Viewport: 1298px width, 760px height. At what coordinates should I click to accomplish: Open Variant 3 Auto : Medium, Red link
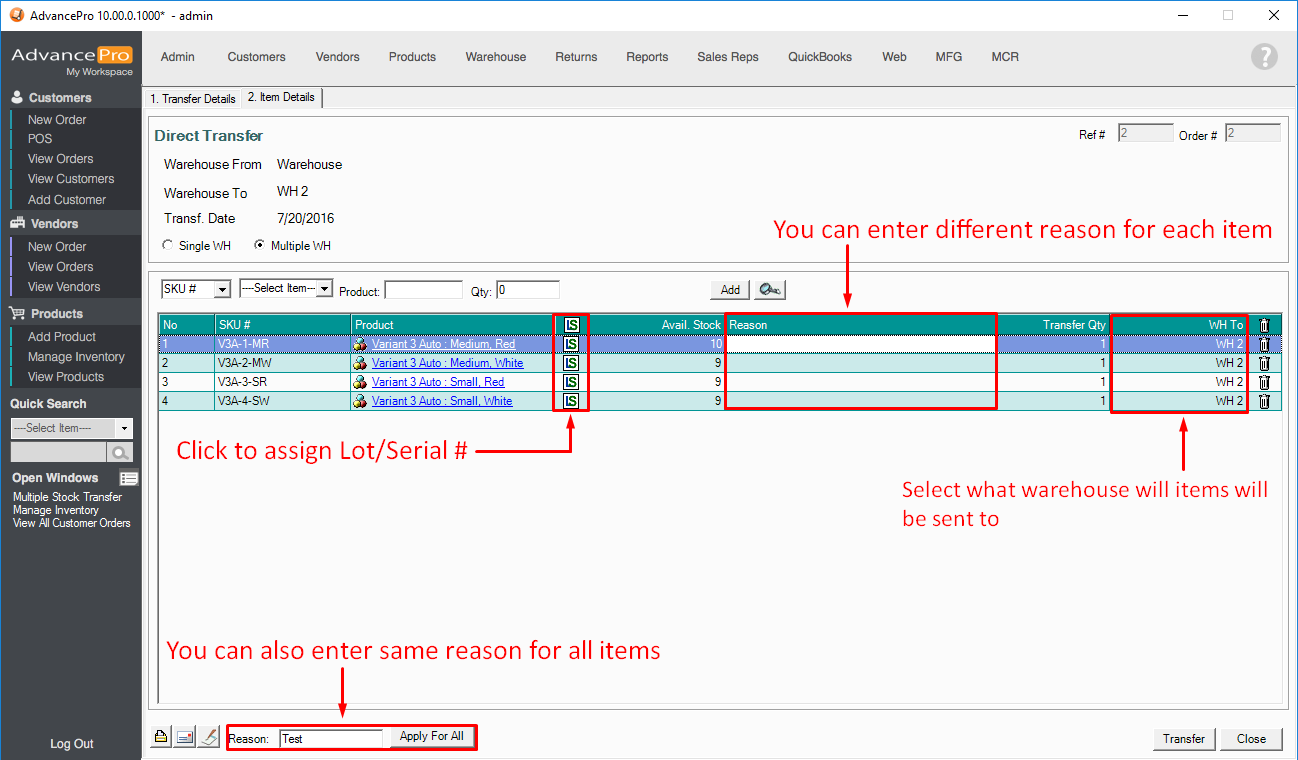[x=444, y=344]
